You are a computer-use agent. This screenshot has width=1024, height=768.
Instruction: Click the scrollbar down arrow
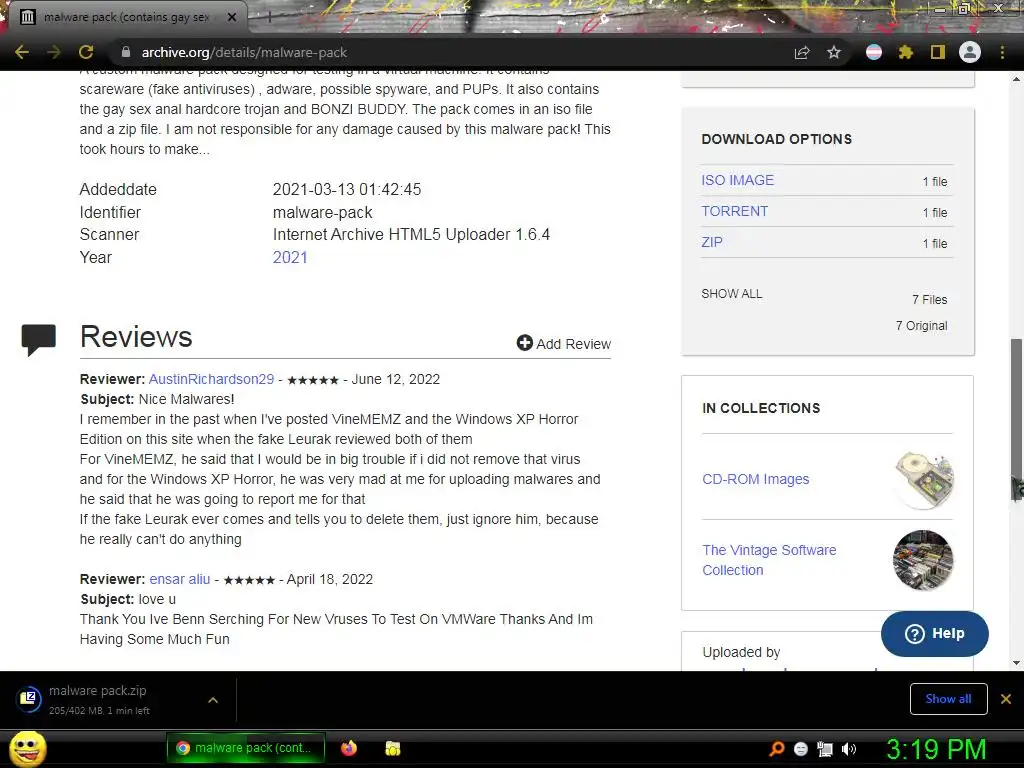click(1016, 663)
